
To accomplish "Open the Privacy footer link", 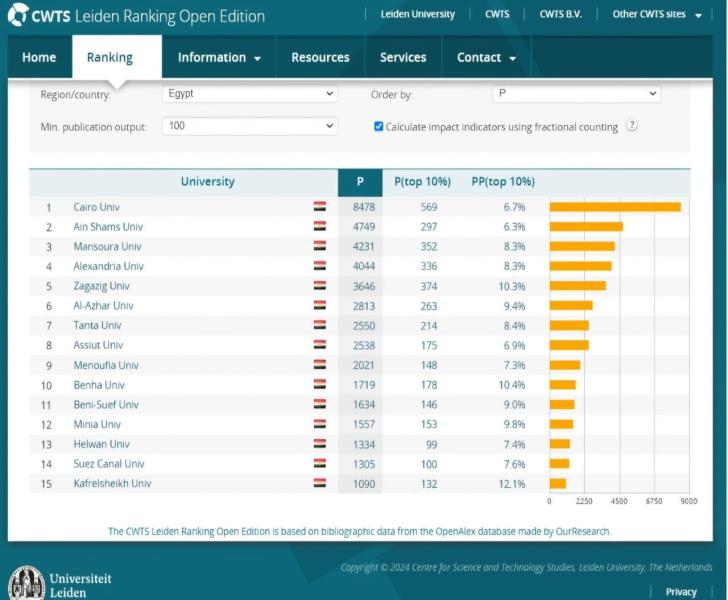I will pos(681,592).
